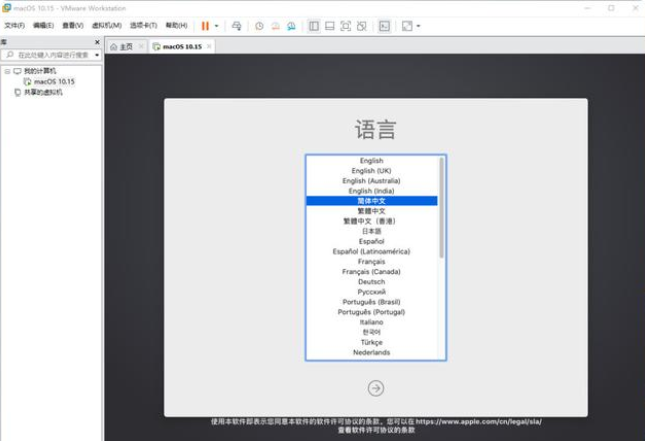Select Español (Latinoamérica) language

[x=371, y=251]
